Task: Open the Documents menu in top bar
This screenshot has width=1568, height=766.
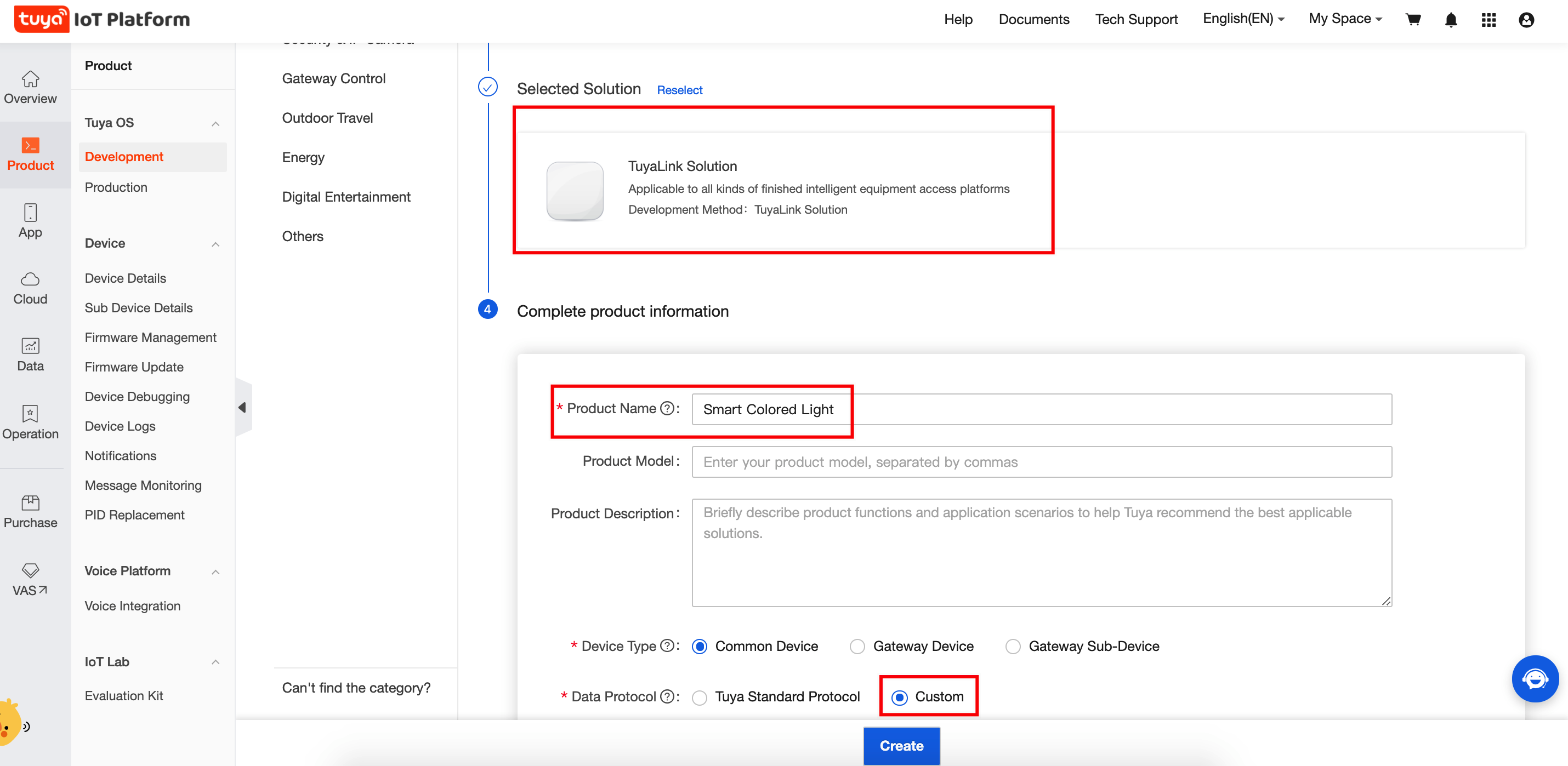Action: [1033, 19]
